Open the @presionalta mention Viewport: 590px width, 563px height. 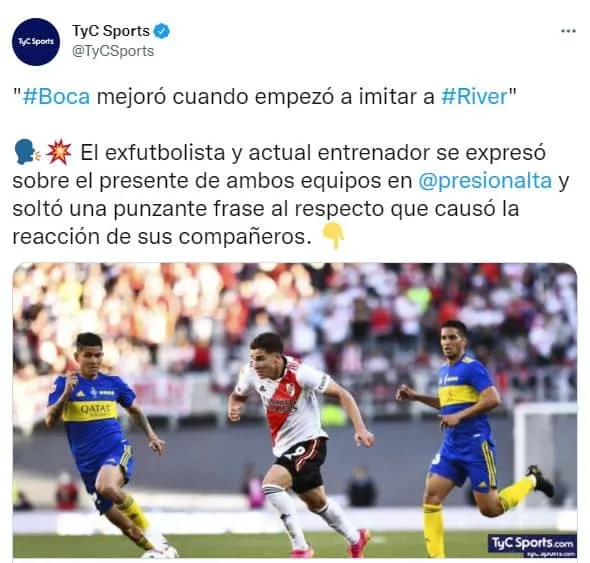485,181
